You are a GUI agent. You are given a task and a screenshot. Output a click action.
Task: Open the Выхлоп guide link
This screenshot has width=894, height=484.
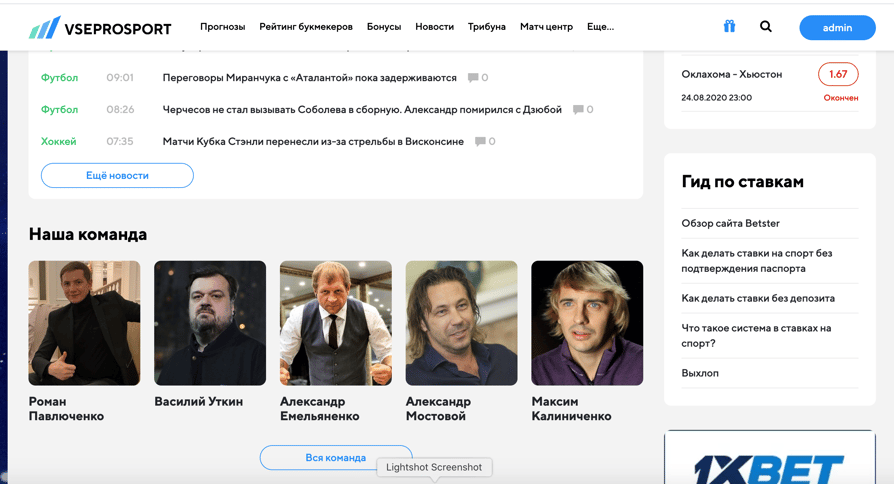click(x=700, y=373)
